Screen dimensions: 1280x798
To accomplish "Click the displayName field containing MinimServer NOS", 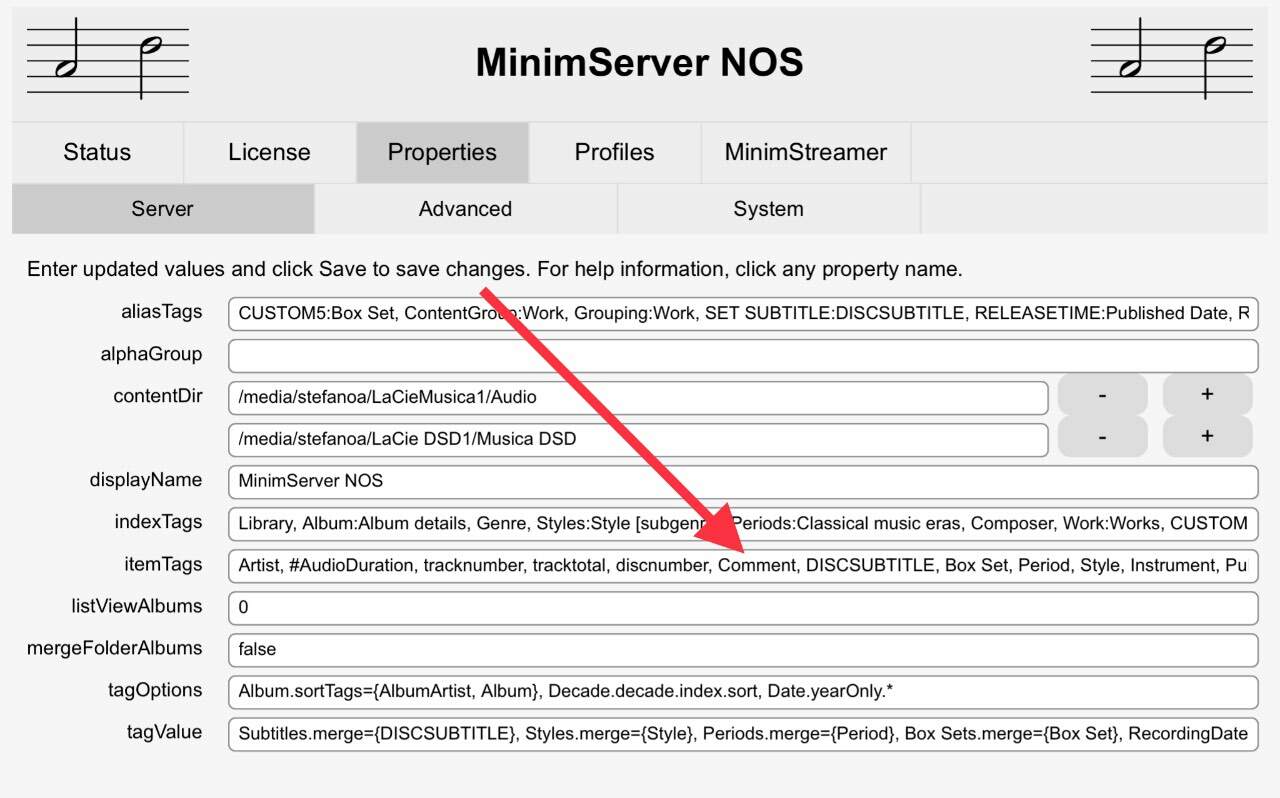I will 742,481.
